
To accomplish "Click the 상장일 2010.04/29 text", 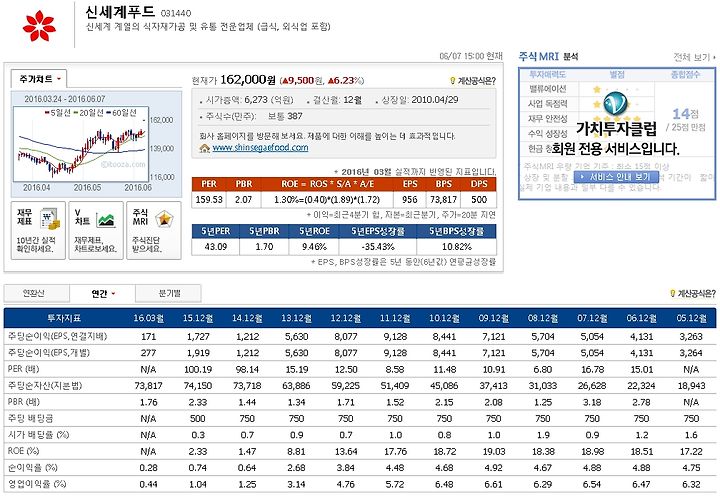I will tap(420, 100).
